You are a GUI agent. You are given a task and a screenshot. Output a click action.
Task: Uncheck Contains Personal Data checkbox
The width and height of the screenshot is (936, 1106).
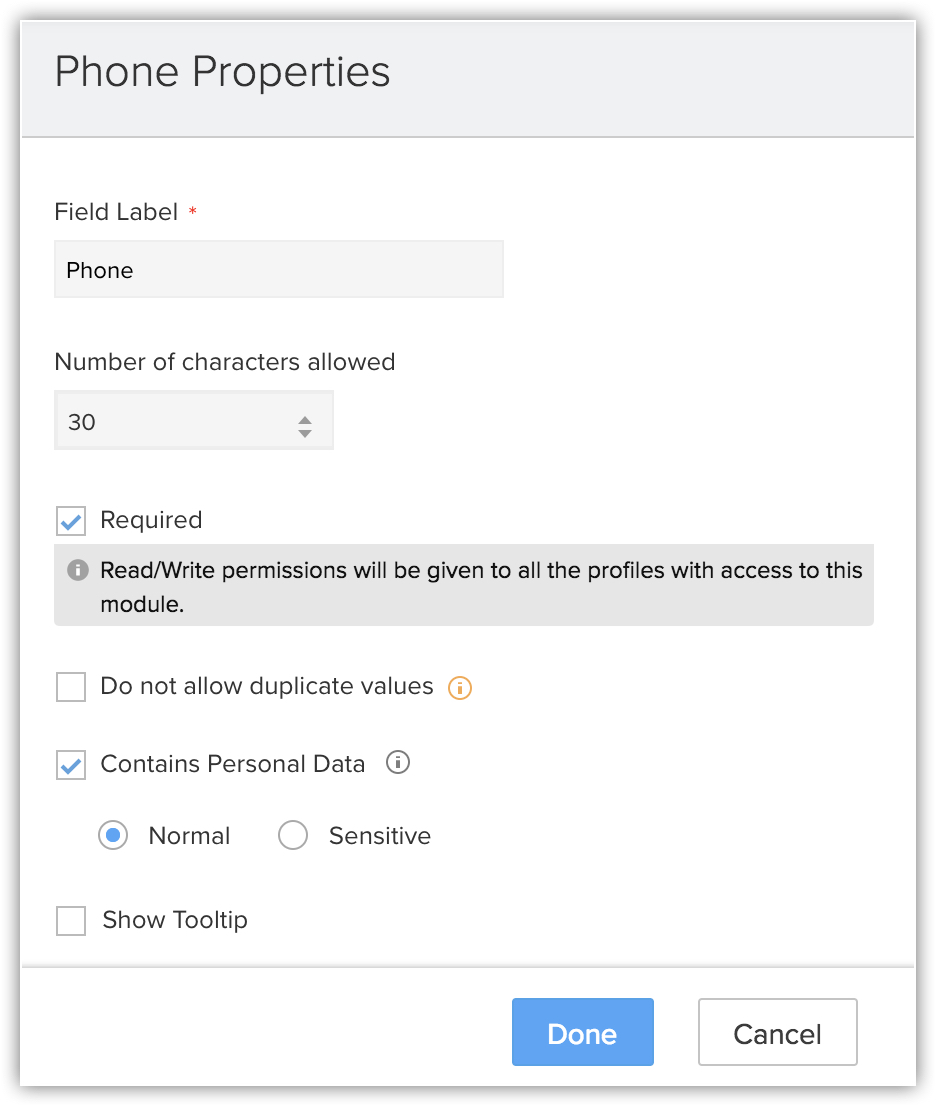[71, 765]
